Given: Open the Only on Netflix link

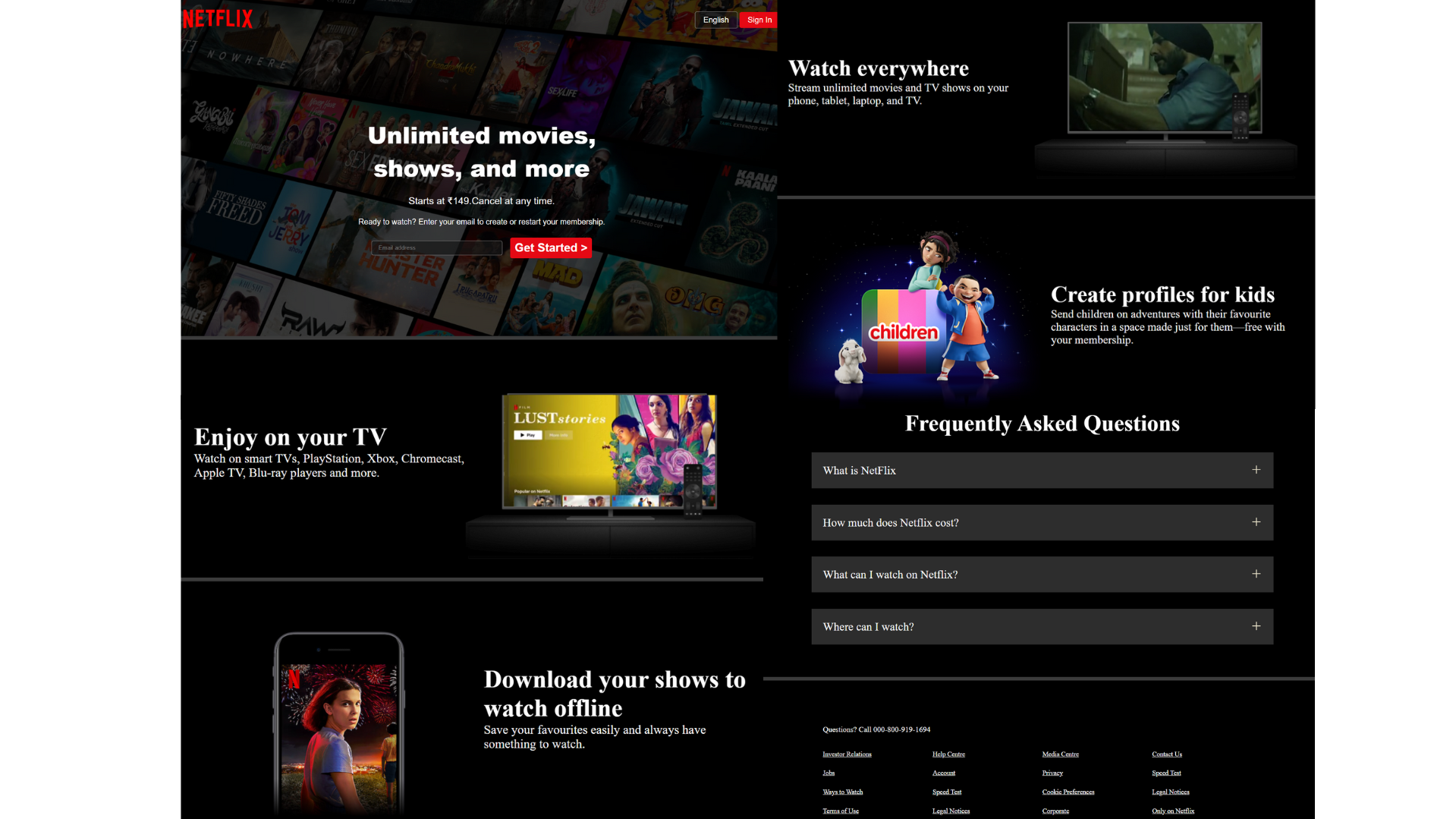Looking at the screenshot, I should click(1173, 811).
